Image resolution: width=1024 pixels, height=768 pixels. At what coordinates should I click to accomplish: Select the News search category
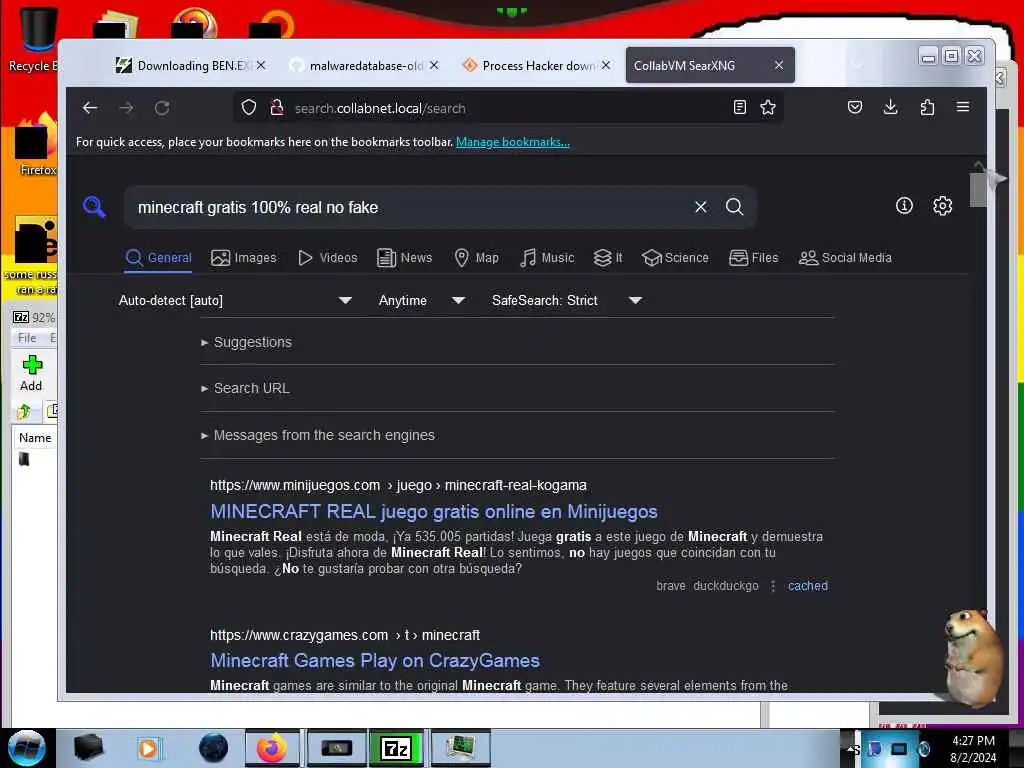tap(405, 258)
